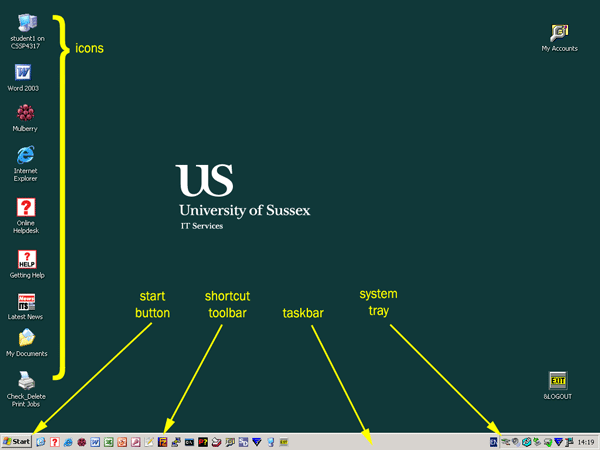Launch Internet Explorer from the shortcut toolbar
Image resolution: width=600 pixels, height=450 pixels.
(68, 442)
